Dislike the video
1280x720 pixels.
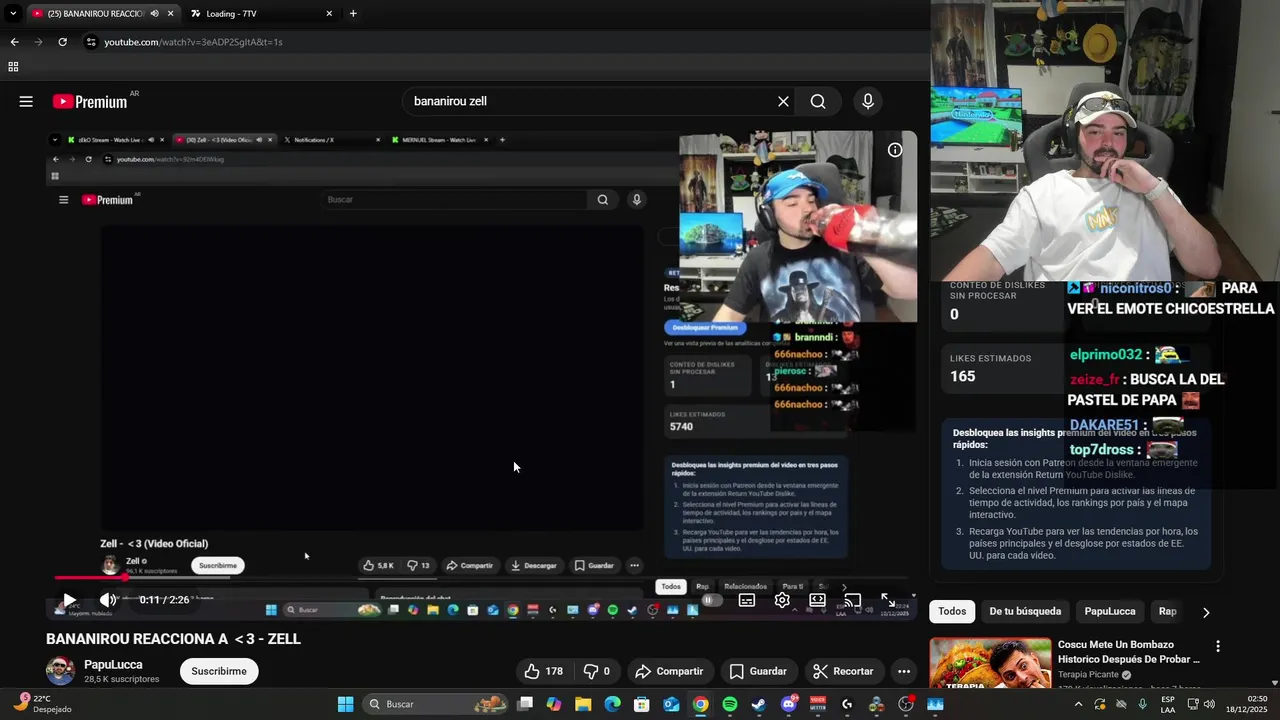tap(596, 671)
